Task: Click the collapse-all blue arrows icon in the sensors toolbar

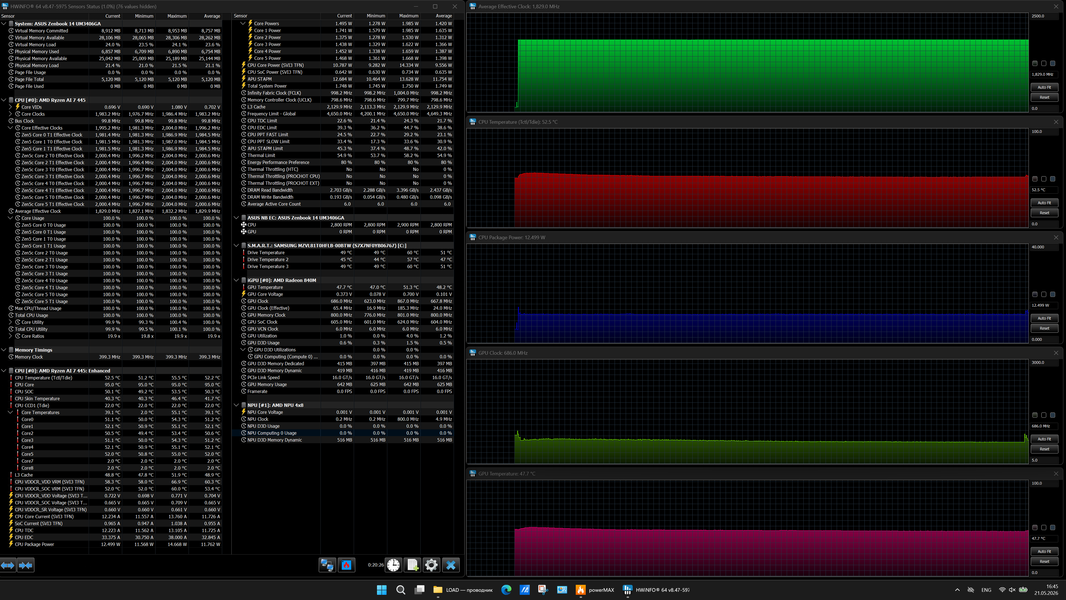Action: click(x=26, y=565)
